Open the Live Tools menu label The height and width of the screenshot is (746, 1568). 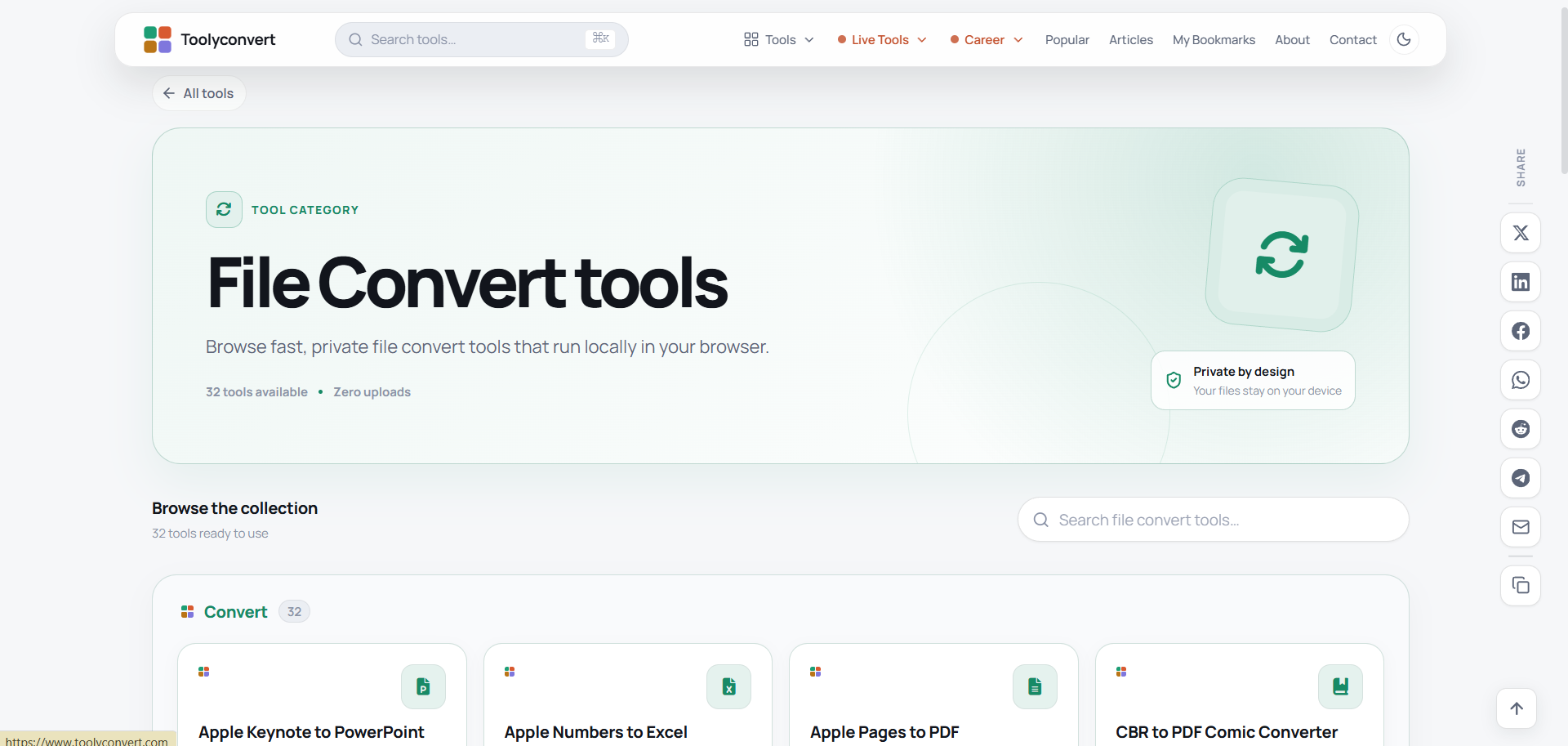[x=880, y=39]
